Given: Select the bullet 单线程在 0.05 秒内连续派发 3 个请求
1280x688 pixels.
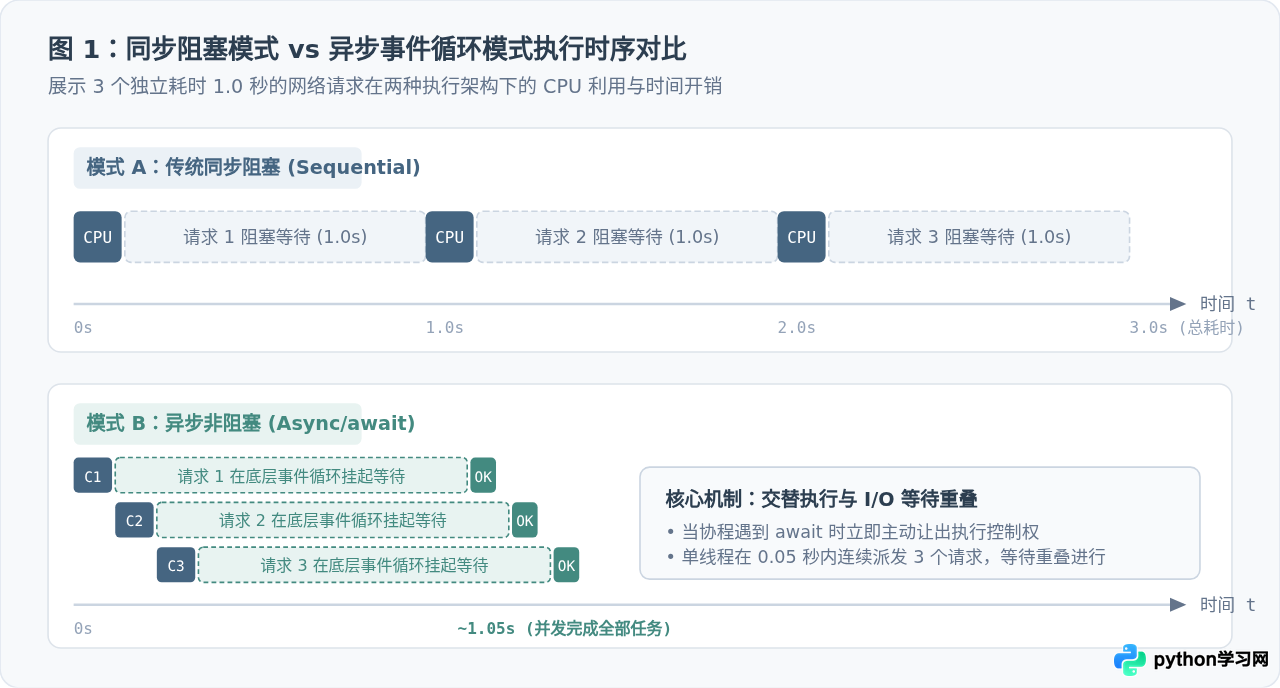Looking at the screenshot, I should (x=885, y=556).
